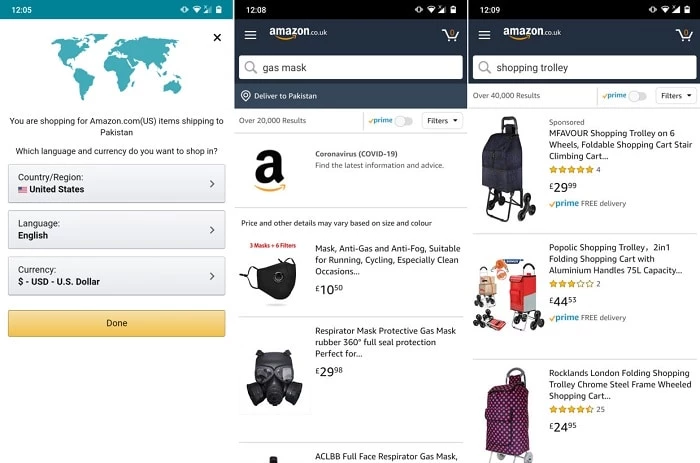Open hamburger menu beside gas mask search
The image size is (700, 463).
[x=250, y=35]
